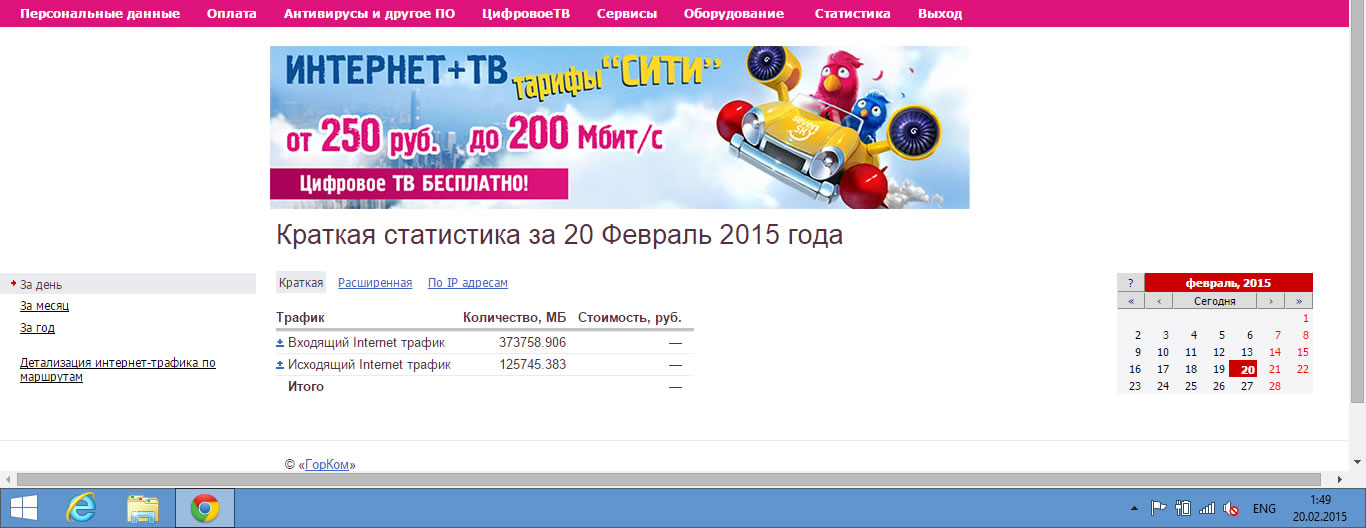Select day 19 in calendar
This screenshot has height=528, width=1366.
pos(1219,369)
